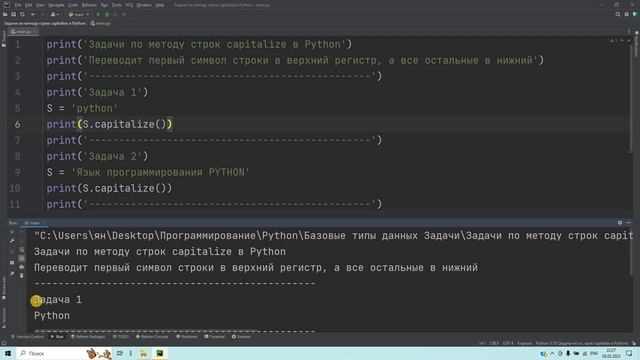640x360 pixels.
Task: Open the 'main' run configuration dropdown
Action: [x=78, y=14]
